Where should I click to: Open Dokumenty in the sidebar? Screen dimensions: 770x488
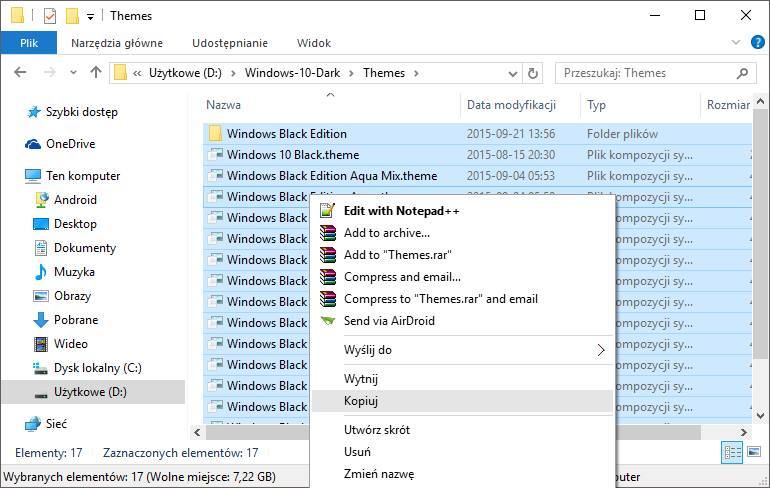(x=84, y=248)
